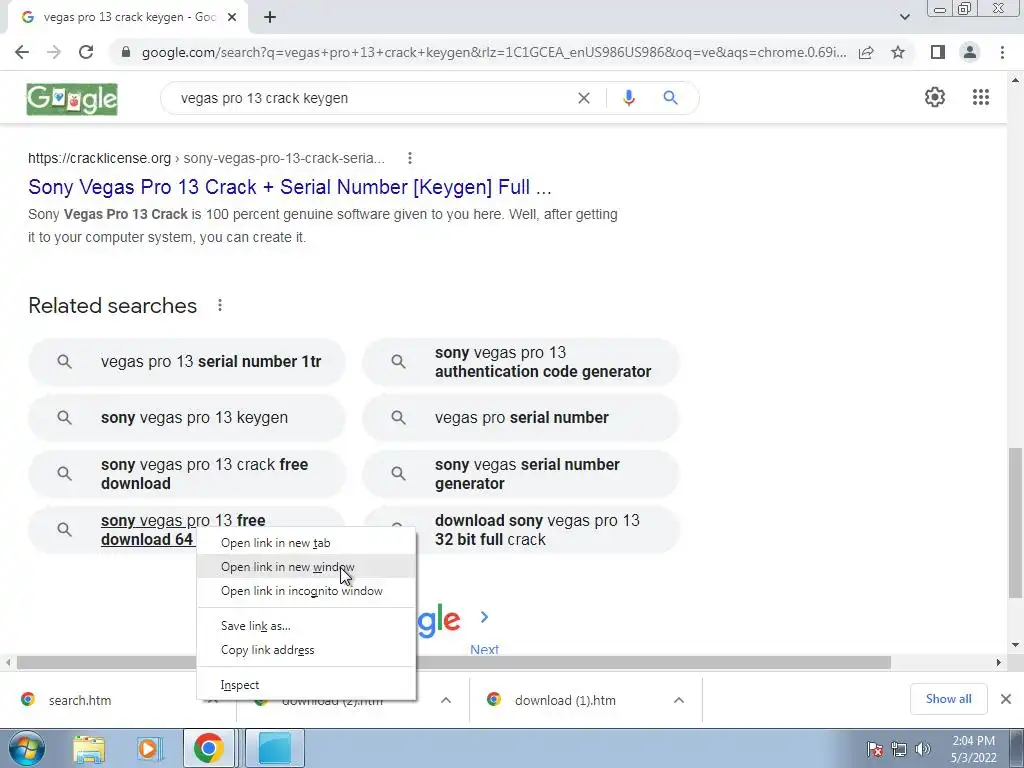This screenshot has height=768, width=1024.
Task: Click the scrollbar down arrow
Action: 1015,645
